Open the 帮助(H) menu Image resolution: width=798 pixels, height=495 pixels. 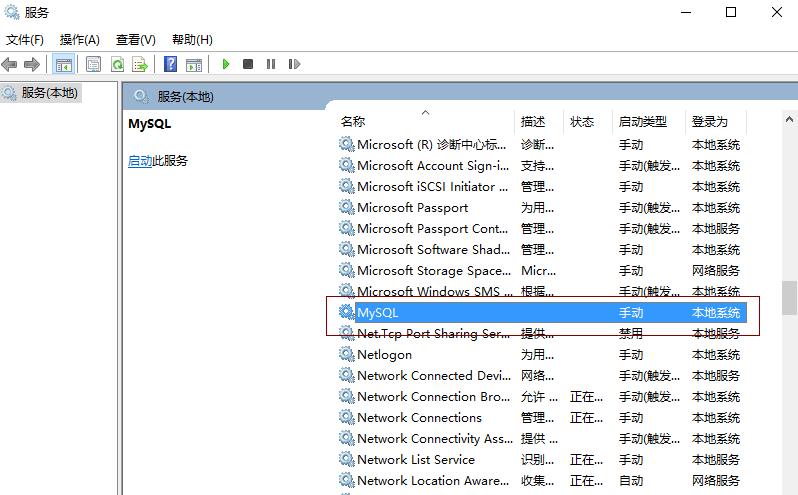point(192,40)
